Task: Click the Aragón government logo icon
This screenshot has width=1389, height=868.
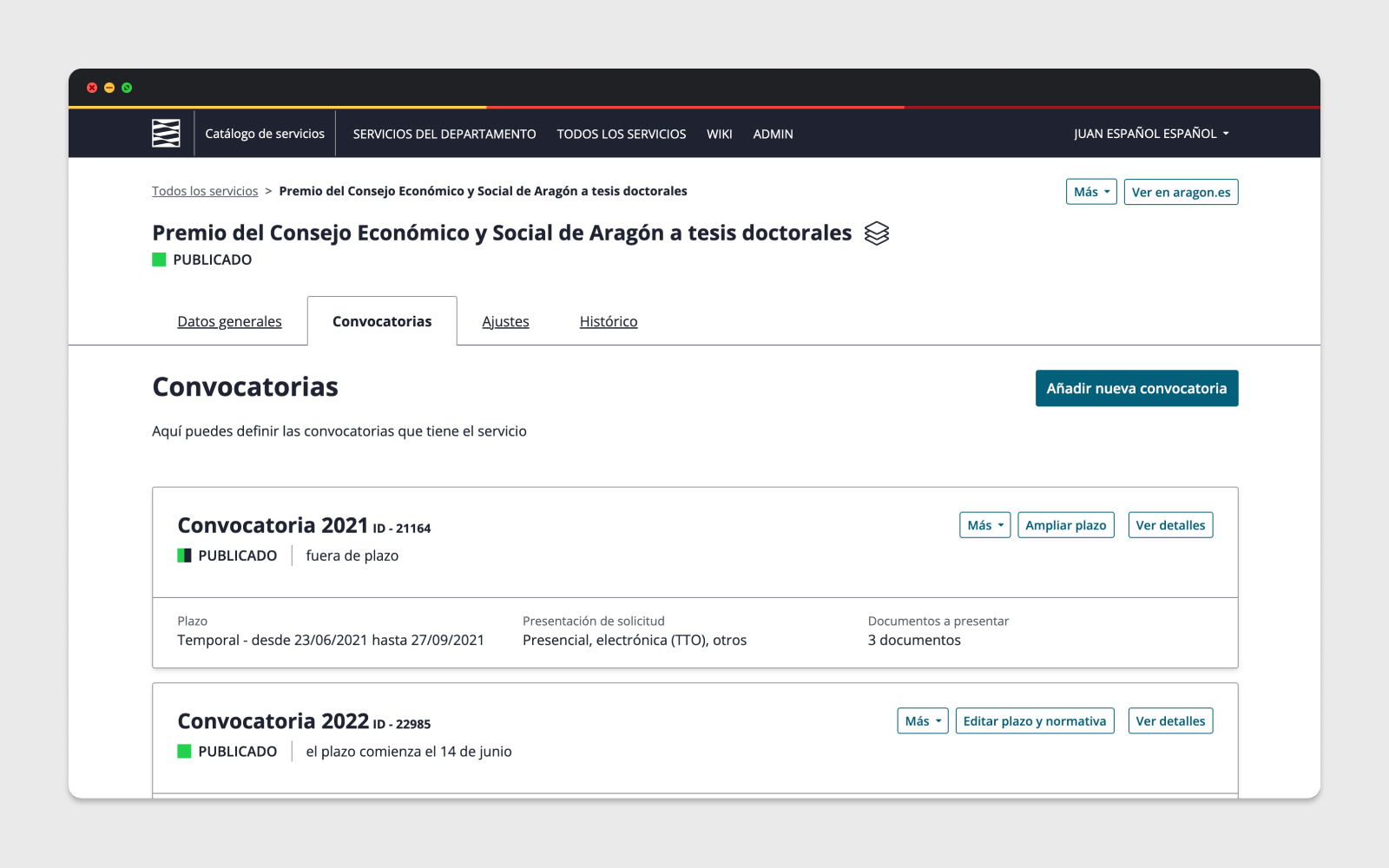Action: coord(166,133)
